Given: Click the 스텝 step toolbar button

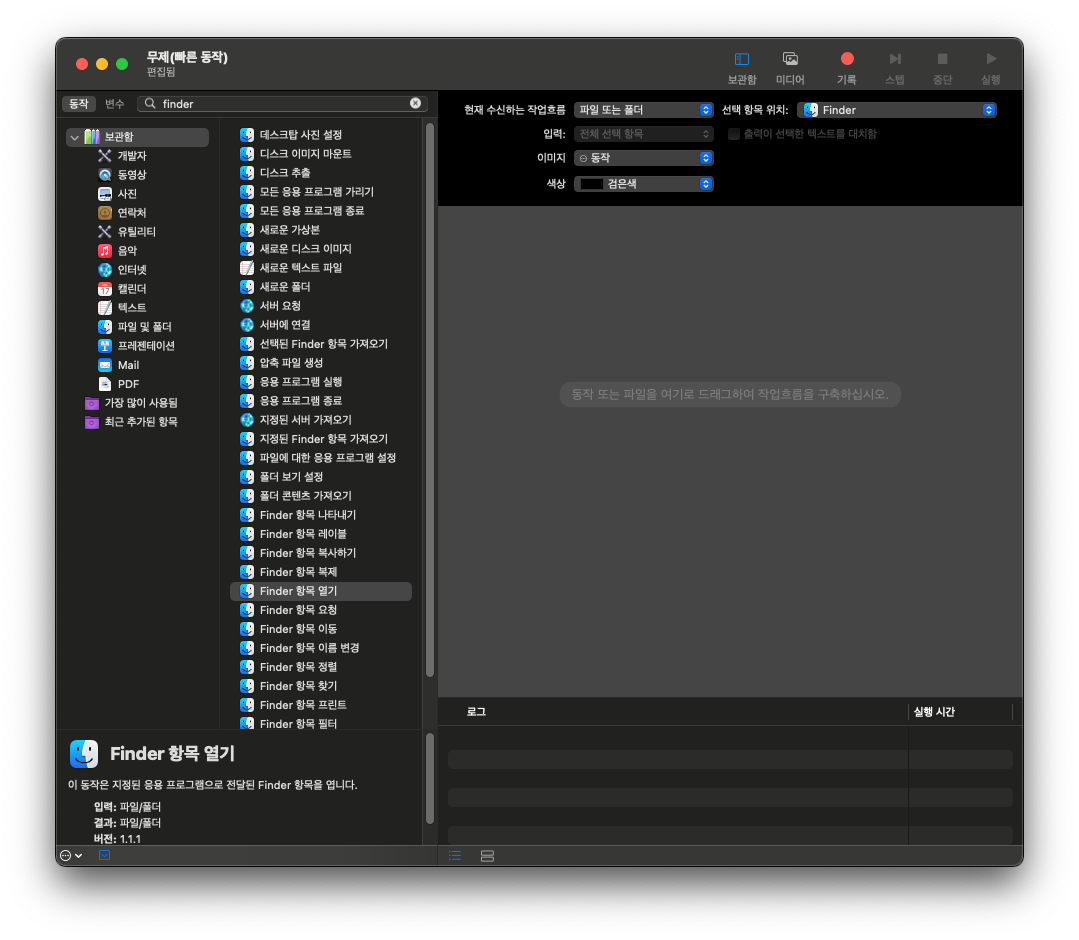Looking at the screenshot, I should (x=895, y=68).
